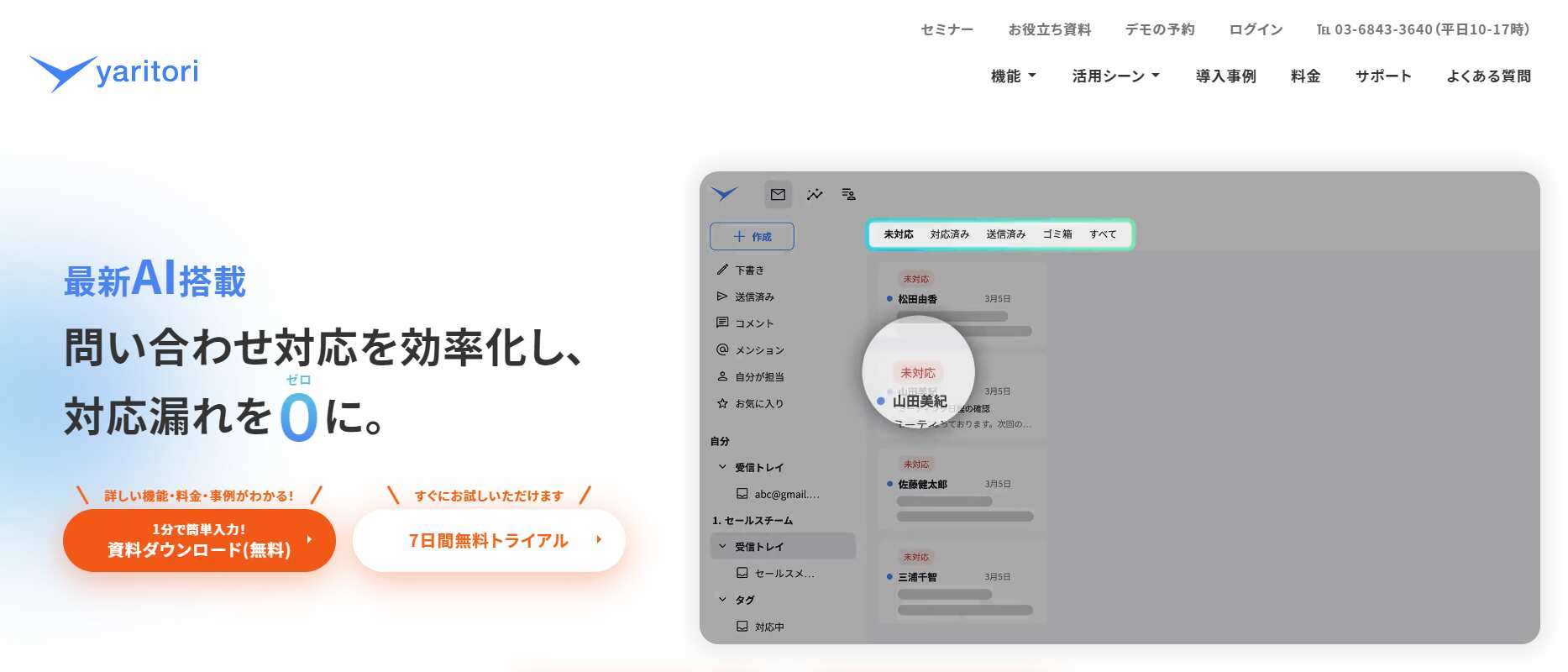Click the person icon beside 自分が担当
1568x672 pixels.
pos(722,376)
